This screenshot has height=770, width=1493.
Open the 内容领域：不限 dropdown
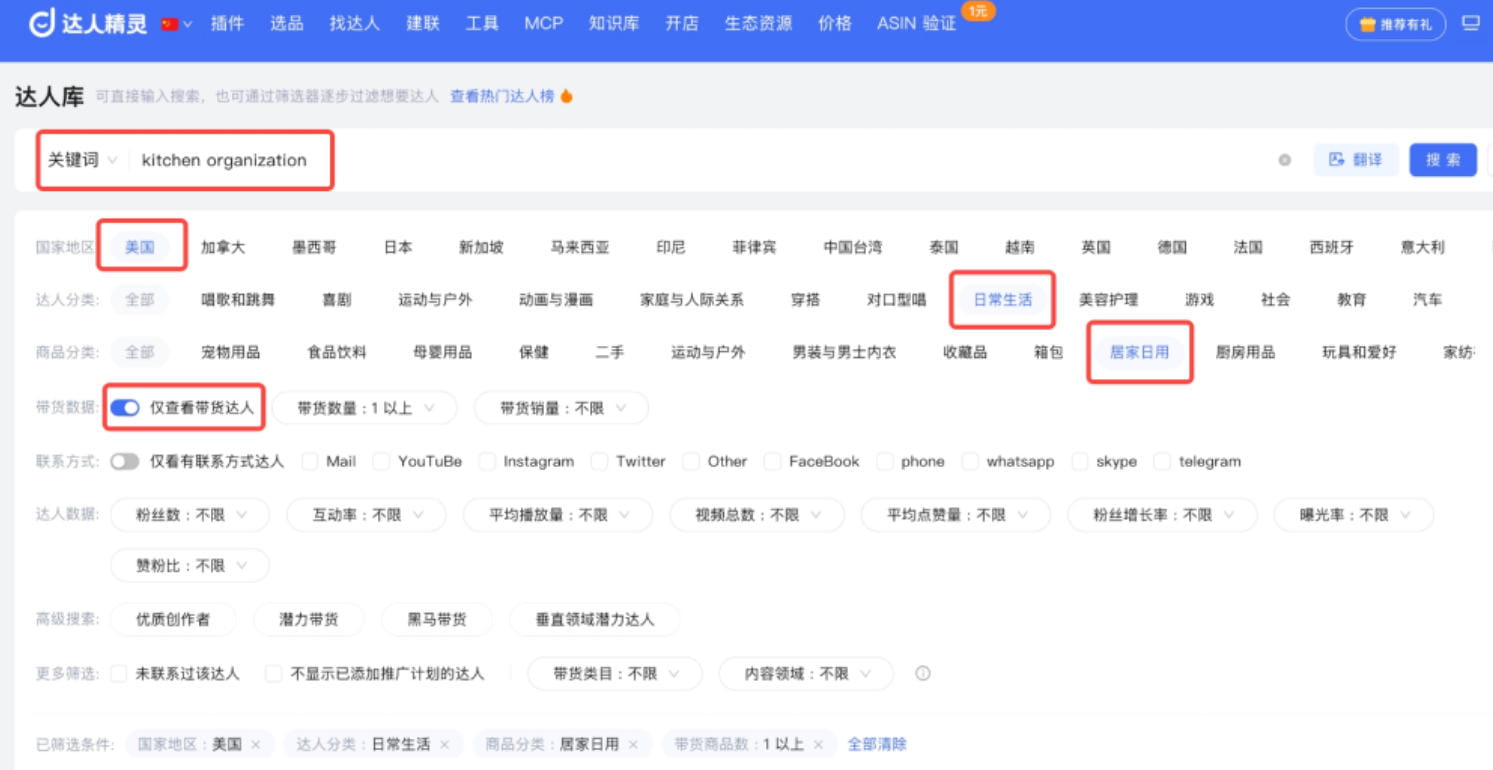pos(806,674)
